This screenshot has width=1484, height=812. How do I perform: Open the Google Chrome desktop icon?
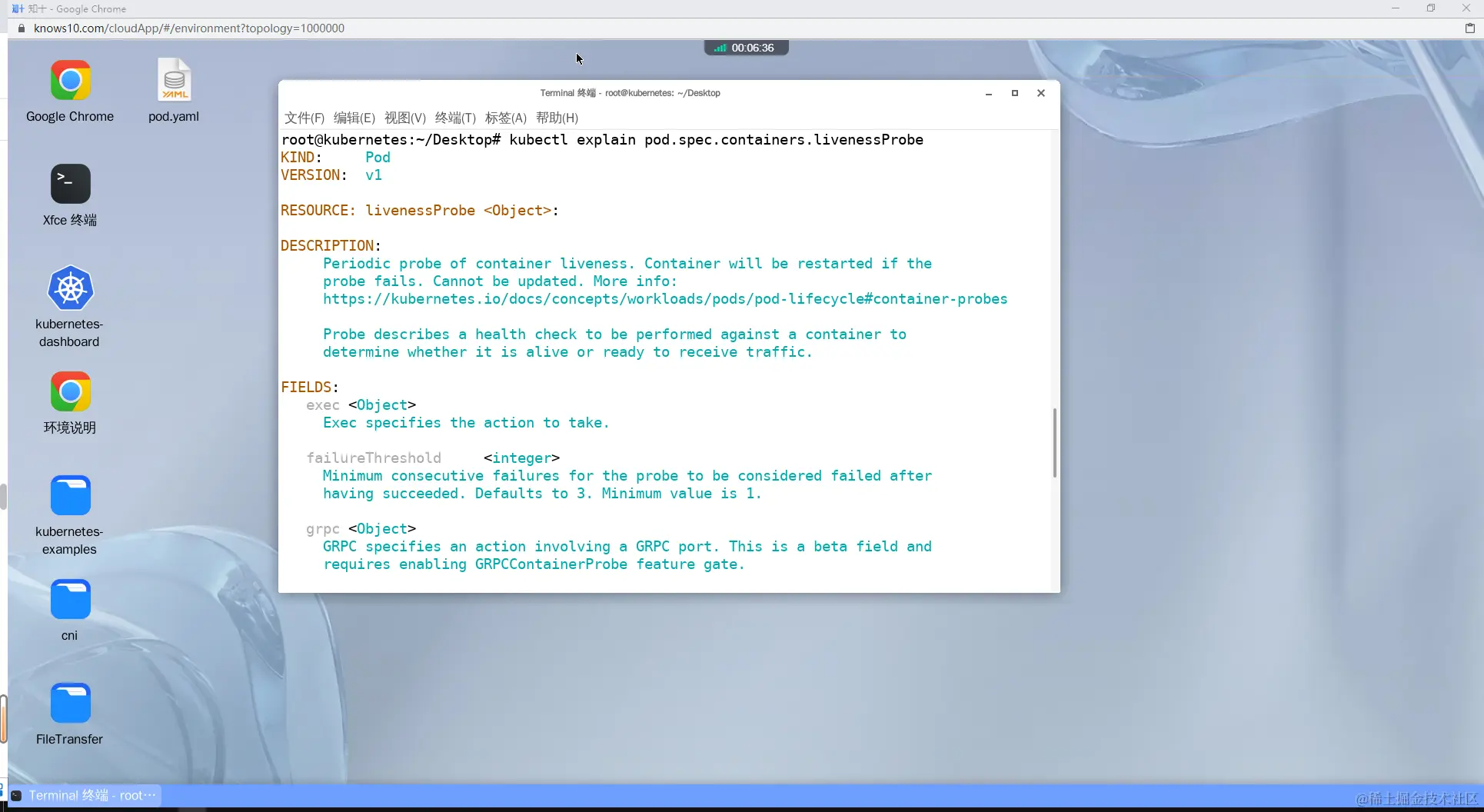coord(70,81)
